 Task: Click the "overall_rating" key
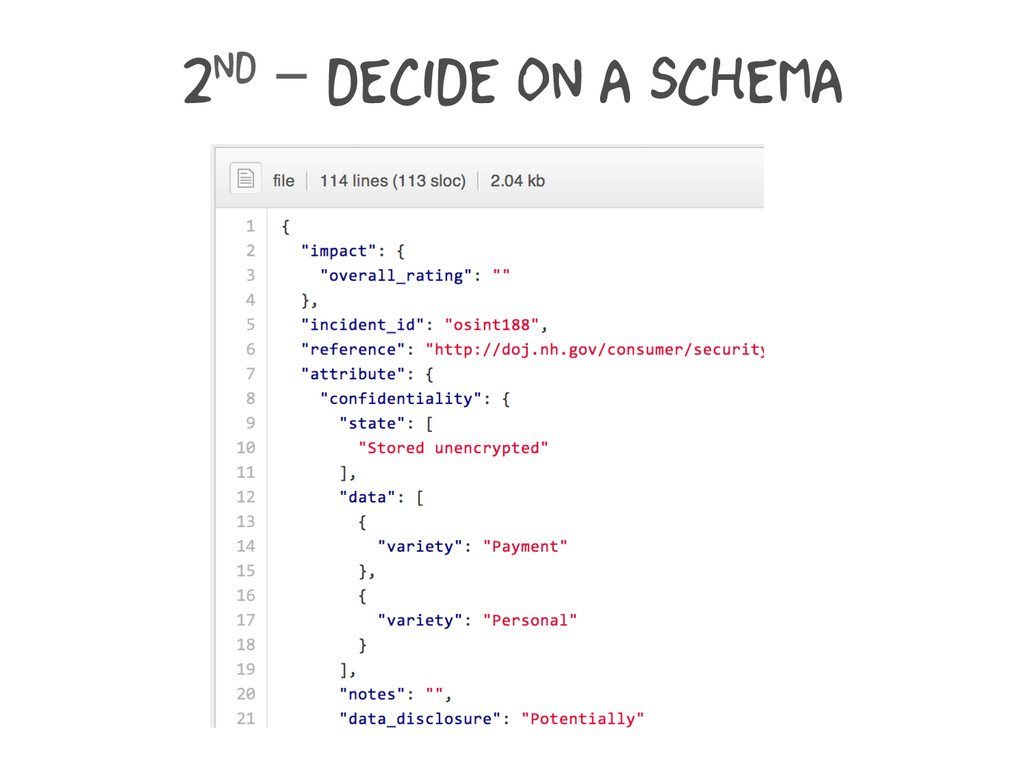pos(396,276)
